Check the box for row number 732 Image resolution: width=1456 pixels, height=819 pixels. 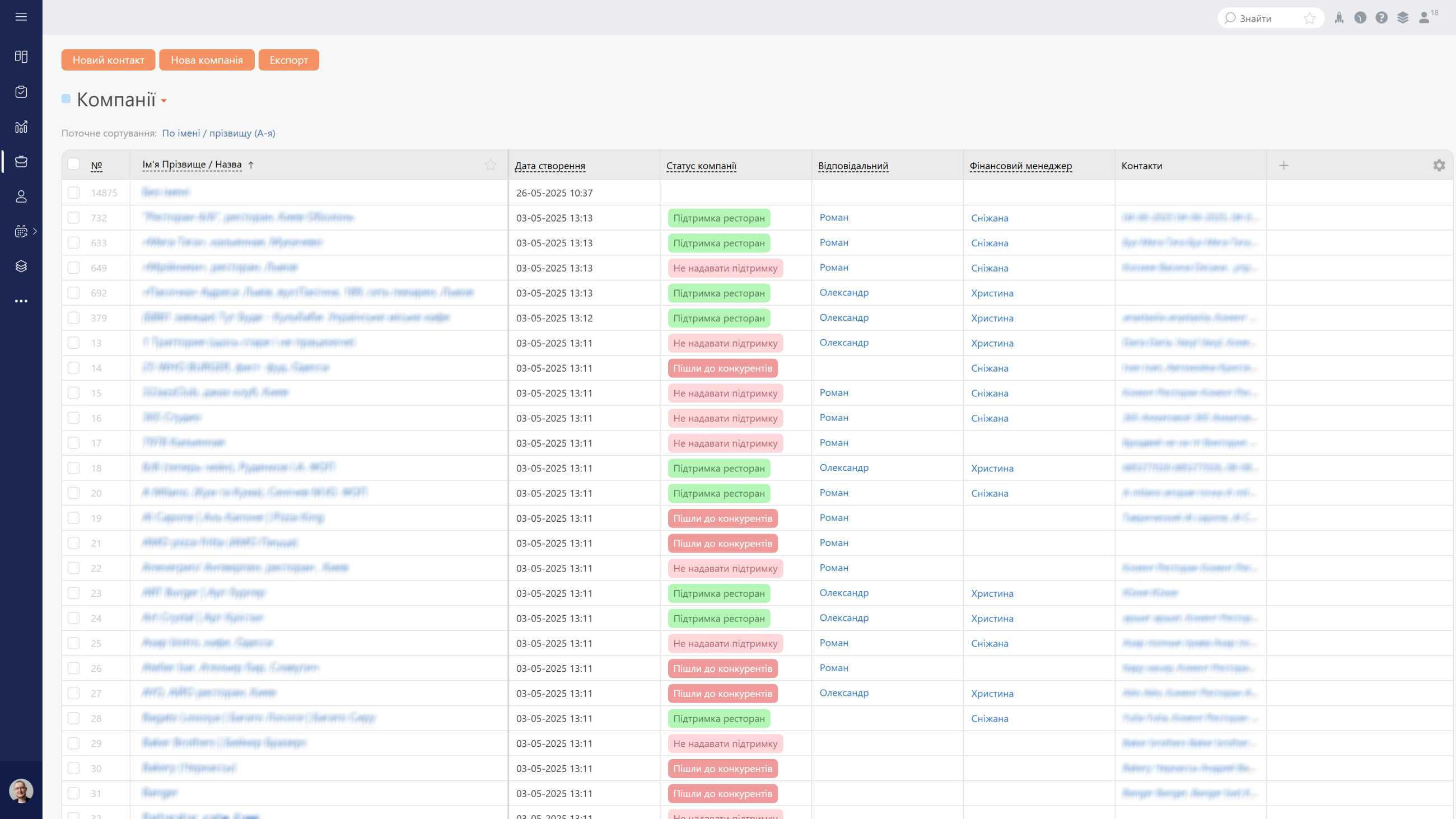(x=73, y=218)
